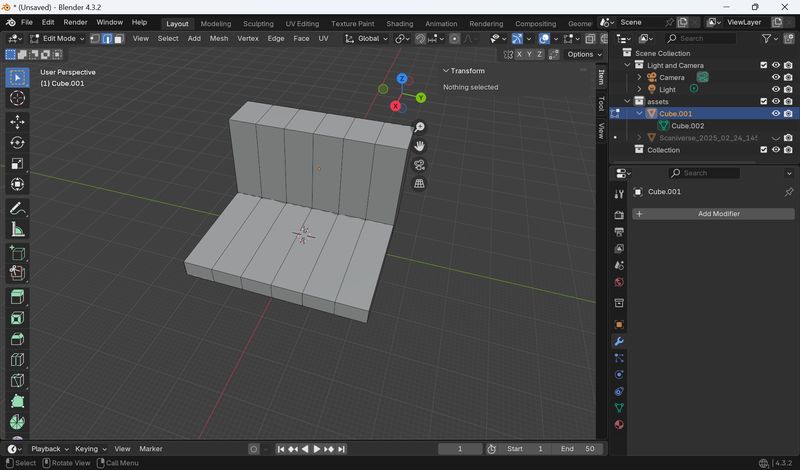Screen dimensions: 800x470
Task: Jump to the end frame
Action: (x=341, y=449)
